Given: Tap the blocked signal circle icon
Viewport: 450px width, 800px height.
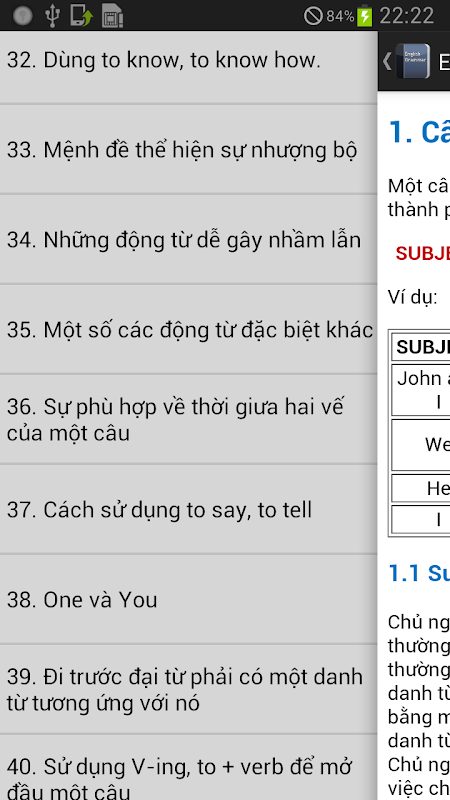Looking at the screenshot, I should click(x=313, y=16).
